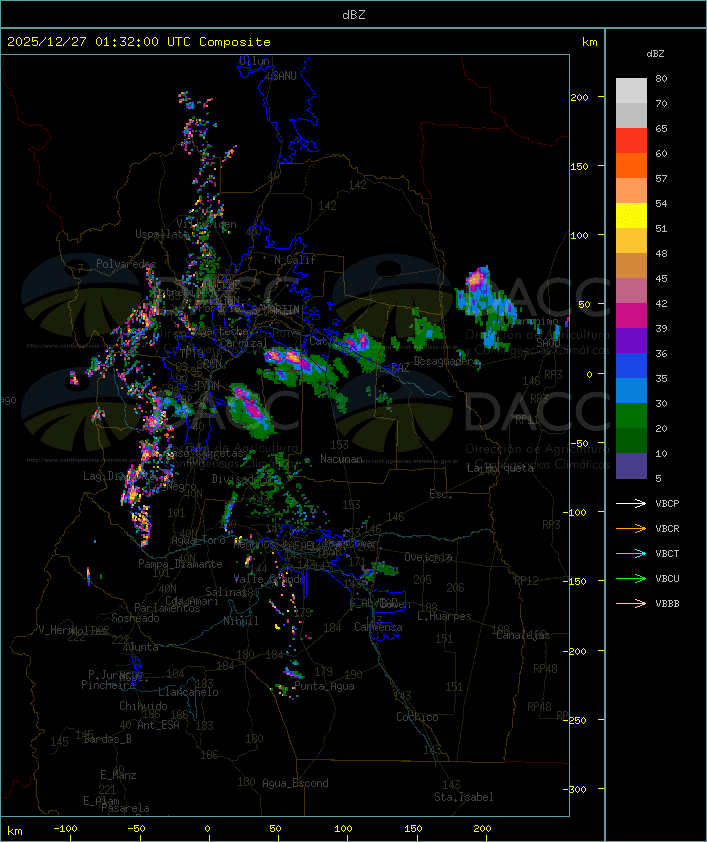Click the white VBCP arrow icon
The image size is (707, 842).
(x=631, y=503)
